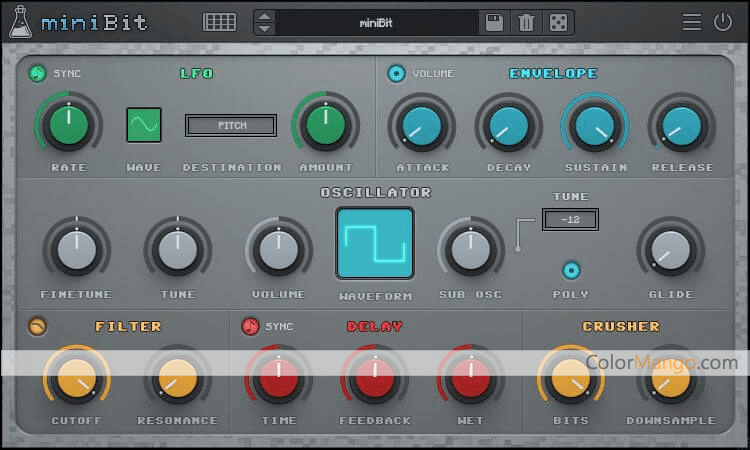Toggle the Delay Sync button
The height and width of the screenshot is (450, 750).
250,327
